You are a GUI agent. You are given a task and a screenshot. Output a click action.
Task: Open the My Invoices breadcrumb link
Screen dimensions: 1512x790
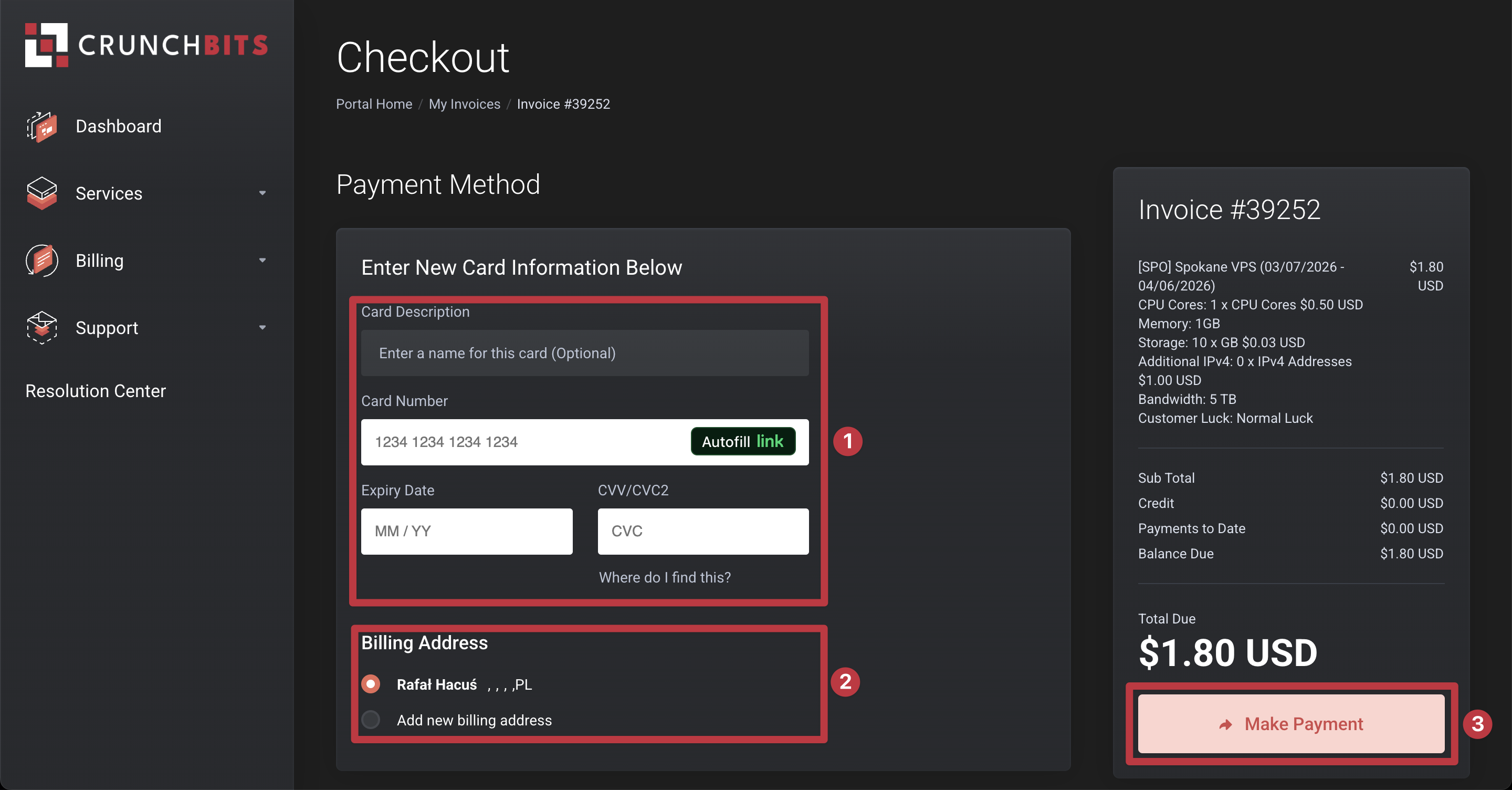464,104
